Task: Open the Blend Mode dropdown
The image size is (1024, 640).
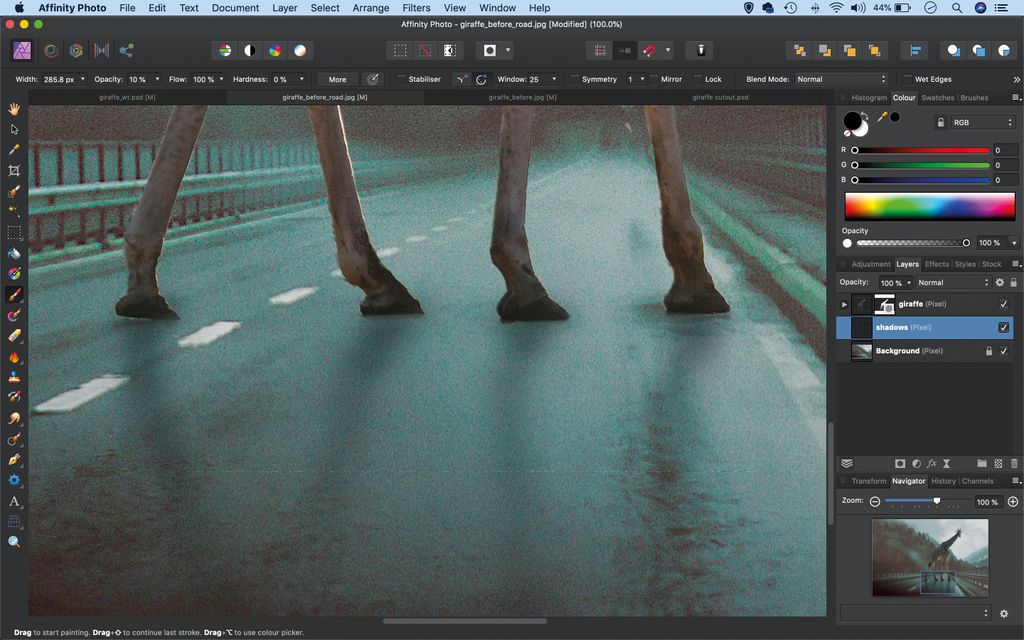Action: tap(840, 79)
